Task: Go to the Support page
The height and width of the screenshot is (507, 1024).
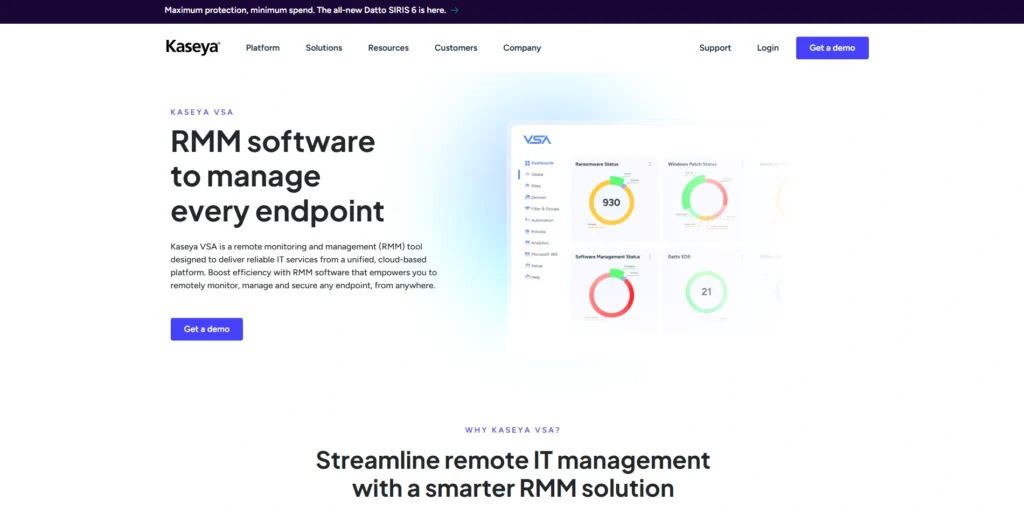Action: [x=715, y=48]
